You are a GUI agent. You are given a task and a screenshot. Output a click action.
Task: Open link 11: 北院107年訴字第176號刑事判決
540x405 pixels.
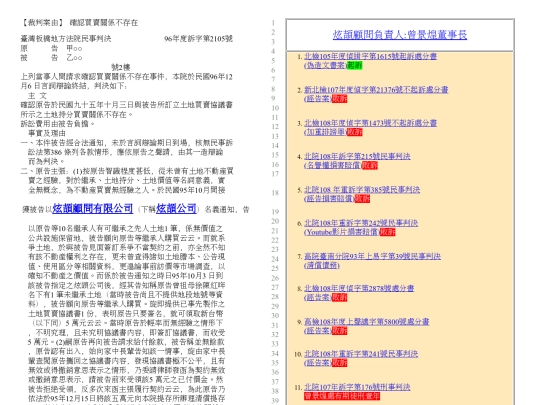coord(357,387)
